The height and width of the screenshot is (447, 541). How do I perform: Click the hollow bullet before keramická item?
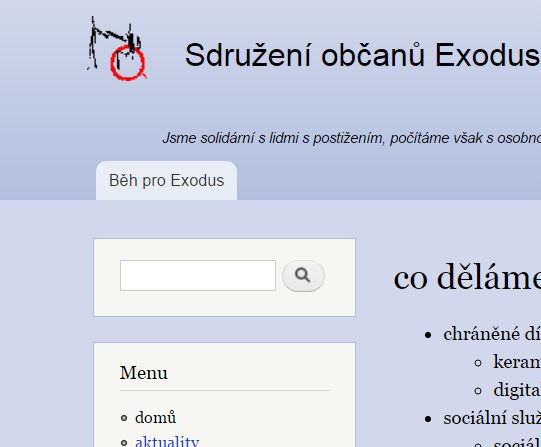(x=478, y=363)
